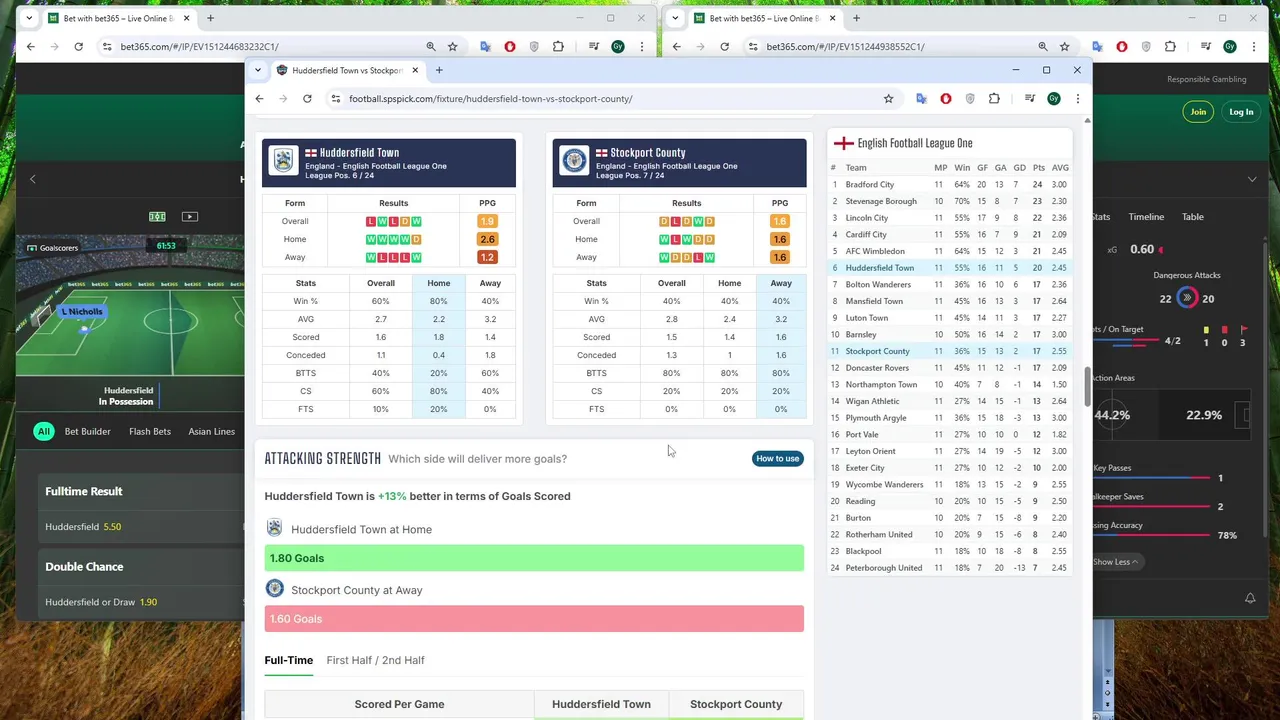The height and width of the screenshot is (720, 1280).
Task: Open the Responsible Gambling link
Action: tap(1206, 79)
